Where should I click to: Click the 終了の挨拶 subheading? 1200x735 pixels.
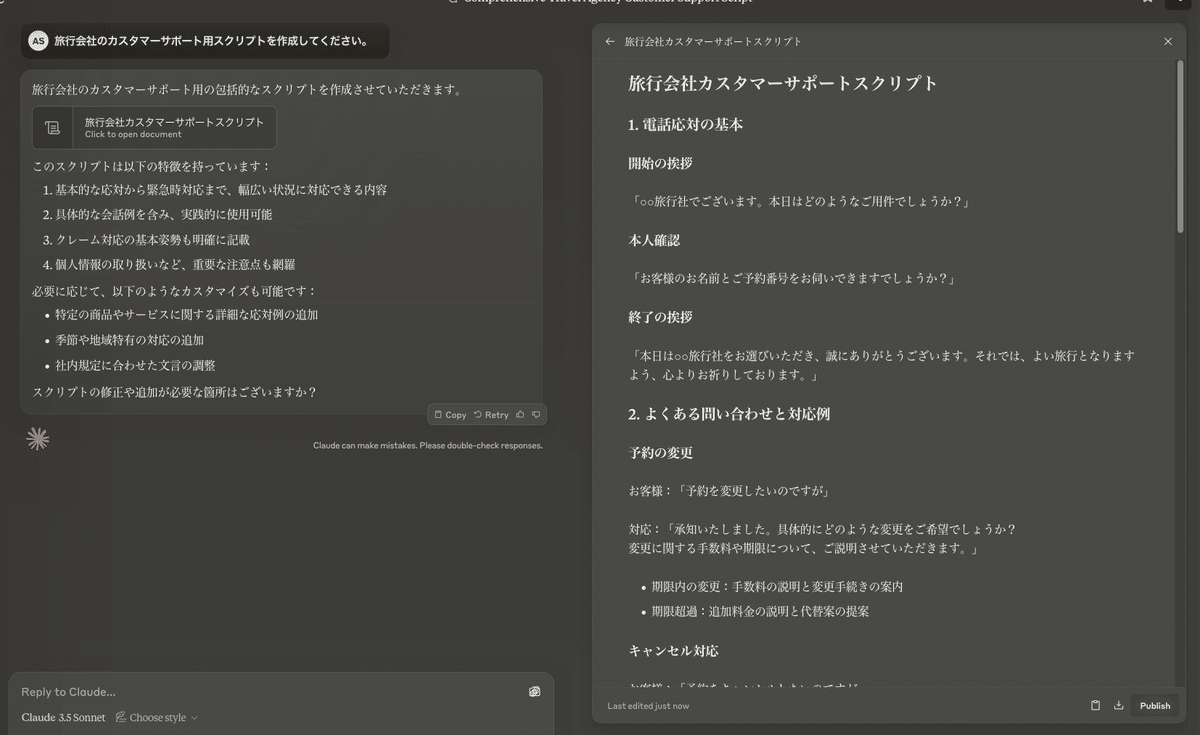tap(660, 317)
